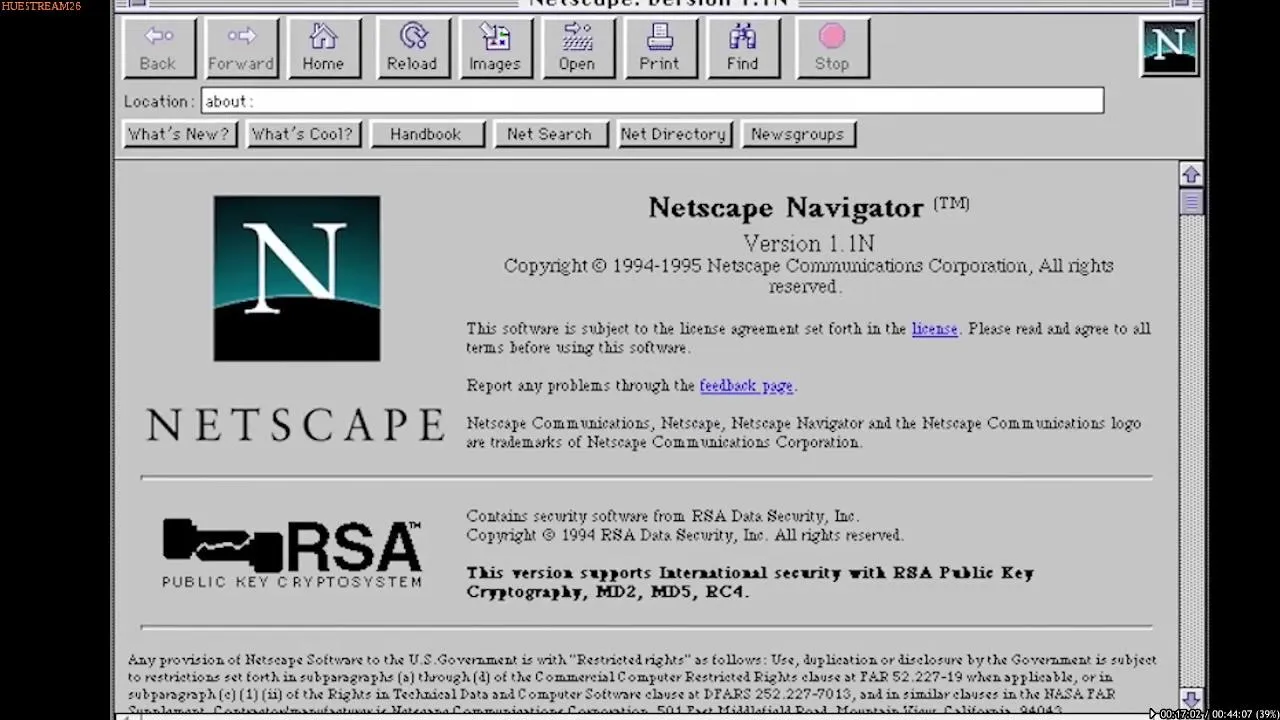Image resolution: width=1280 pixels, height=720 pixels.
Task: Follow the feedback page link
Action: click(x=746, y=386)
